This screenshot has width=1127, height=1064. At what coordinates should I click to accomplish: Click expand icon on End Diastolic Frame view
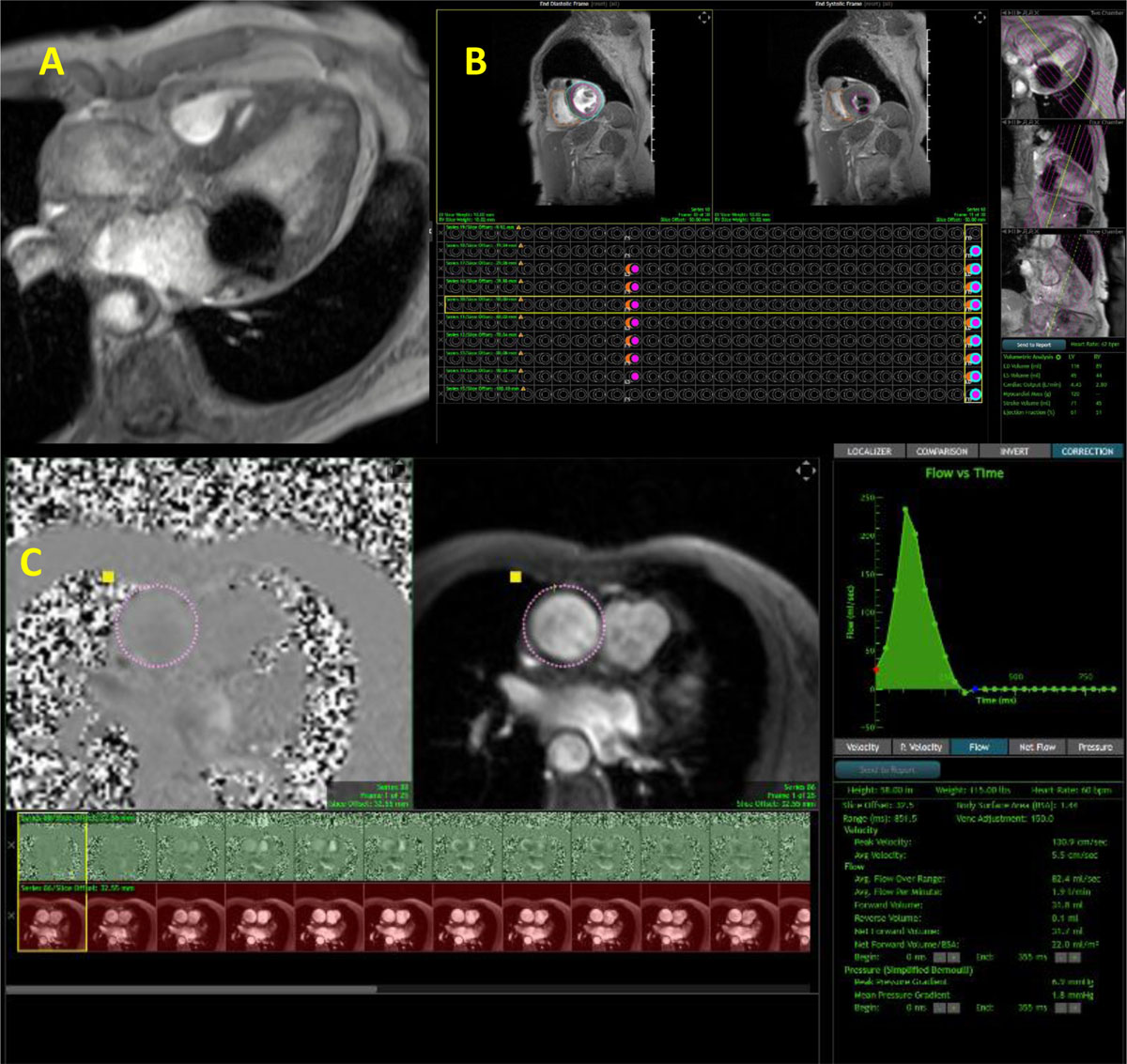click(x=703, y=18)
